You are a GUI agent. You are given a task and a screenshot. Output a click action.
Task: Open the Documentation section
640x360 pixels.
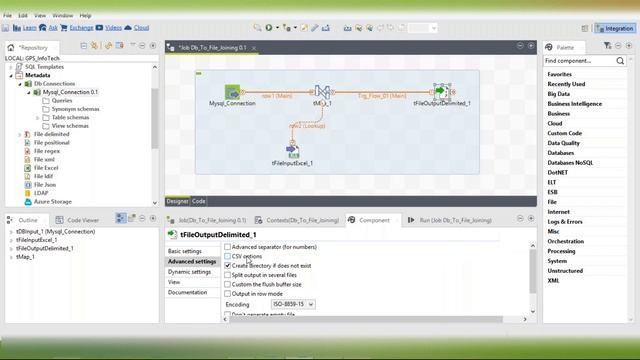pyautogui.click(x=187, y=292)
